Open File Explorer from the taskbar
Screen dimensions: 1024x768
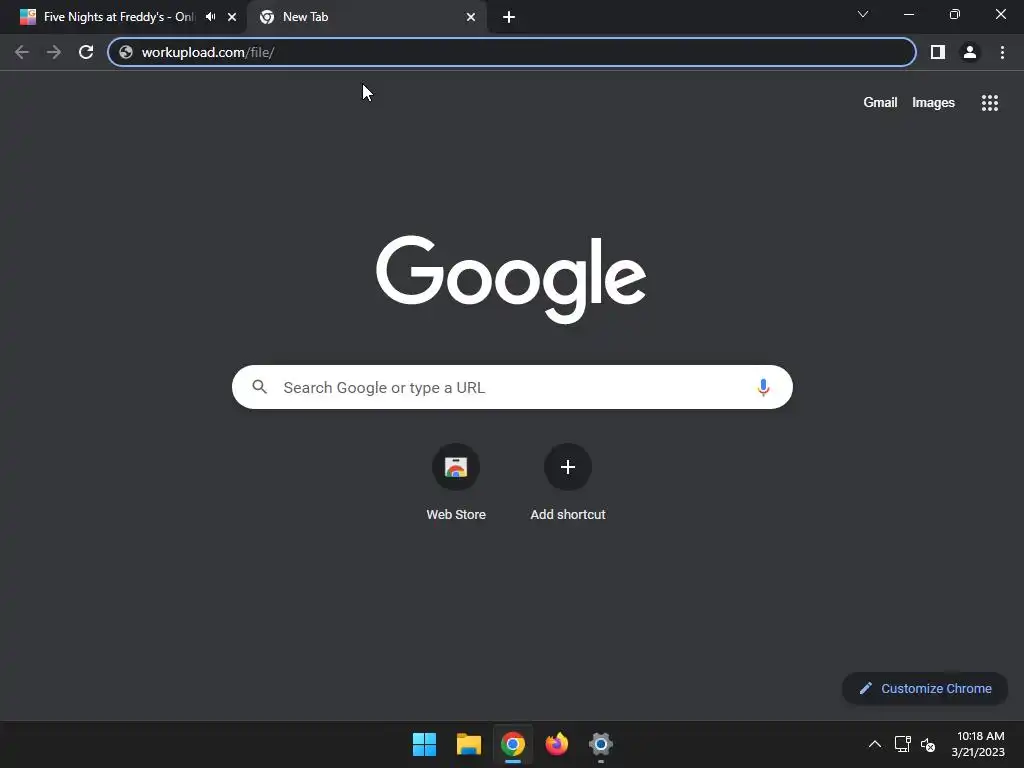pyautogui.click(x=468, y=744)
